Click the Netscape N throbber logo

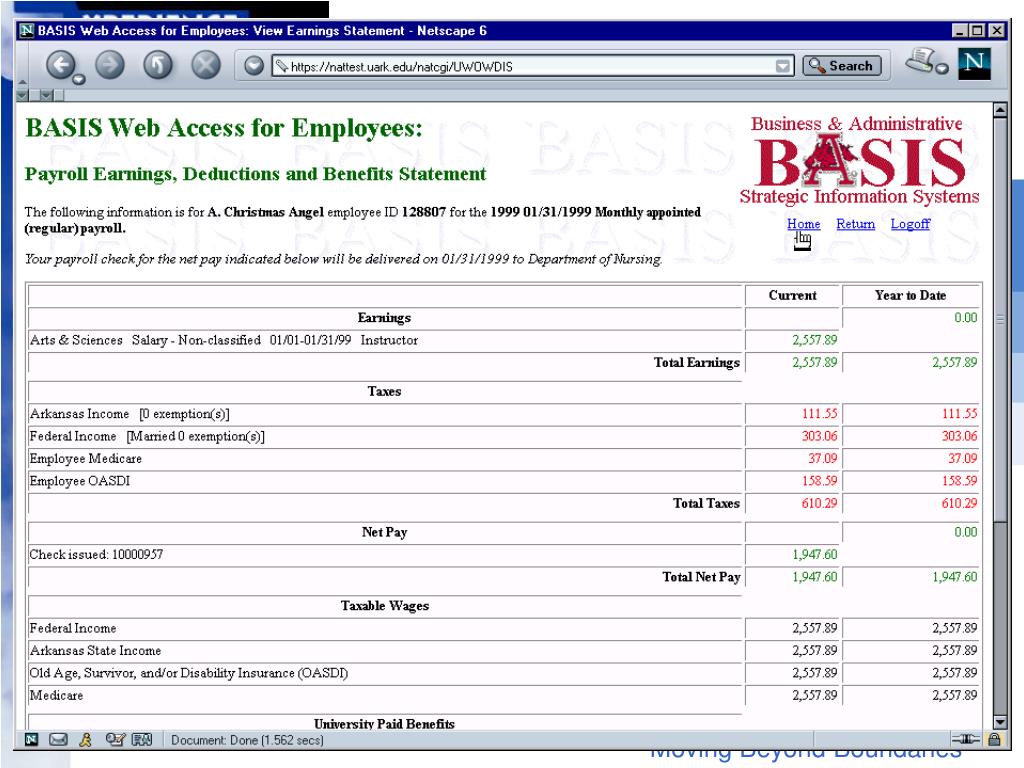[x=974, y=63]
